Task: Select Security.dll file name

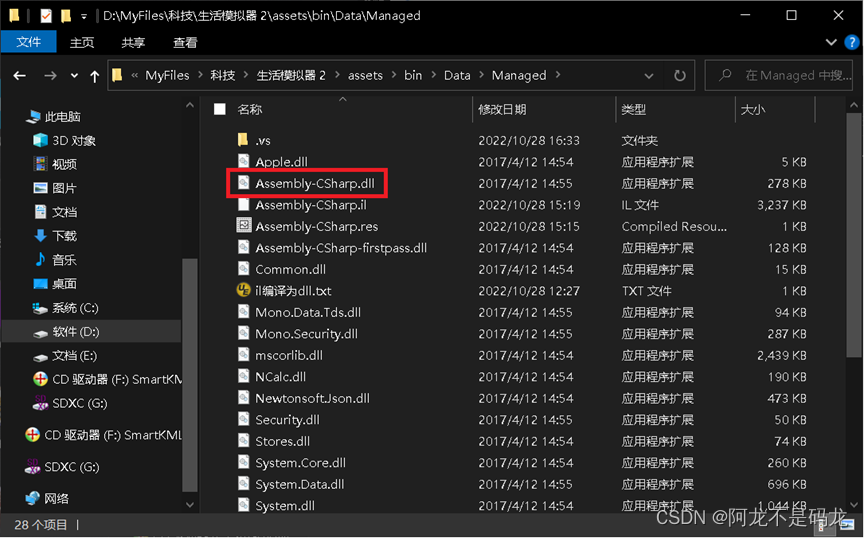Action: [x=287, y=419]
